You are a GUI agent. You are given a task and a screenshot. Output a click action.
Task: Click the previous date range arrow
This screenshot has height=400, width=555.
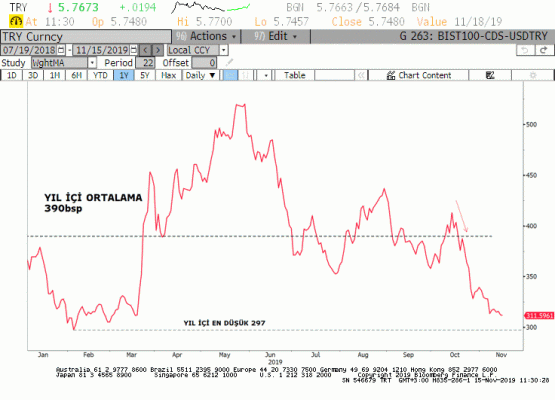pos(145,50)
